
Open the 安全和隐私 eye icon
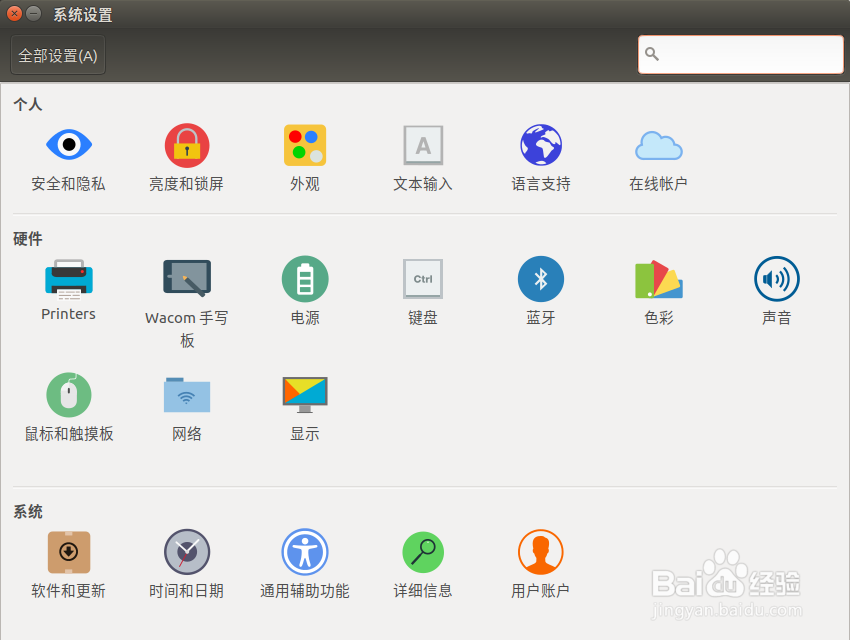[x=69, y=145]
